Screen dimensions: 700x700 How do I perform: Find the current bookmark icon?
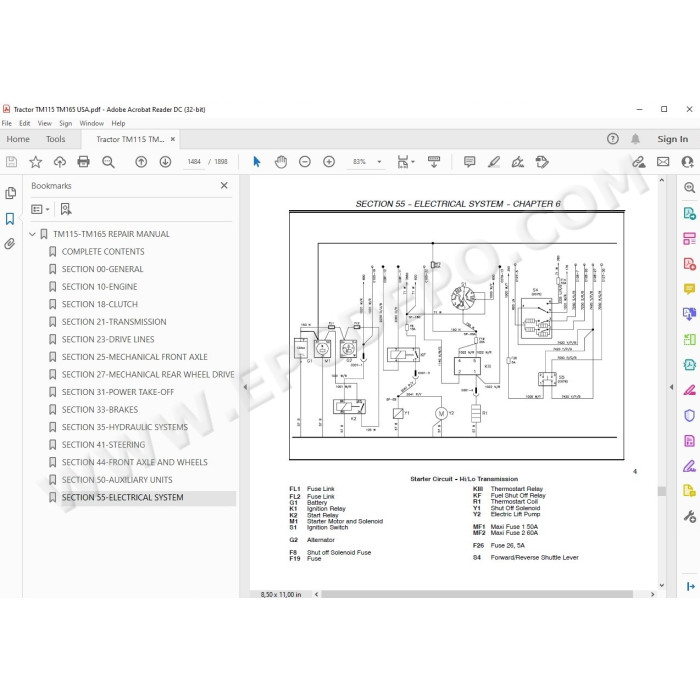tap(66, 209)
